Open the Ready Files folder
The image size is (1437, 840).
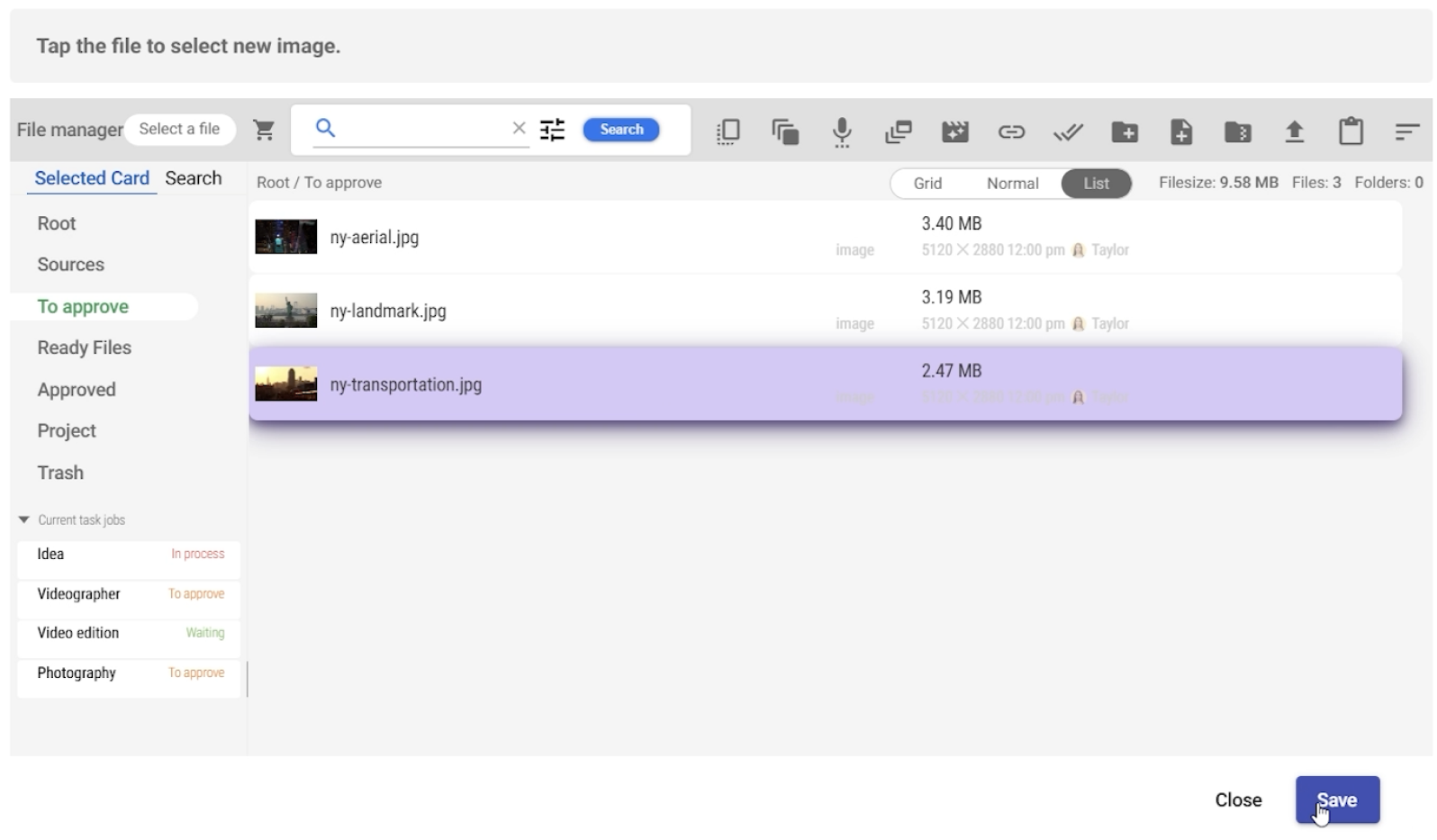85,348
